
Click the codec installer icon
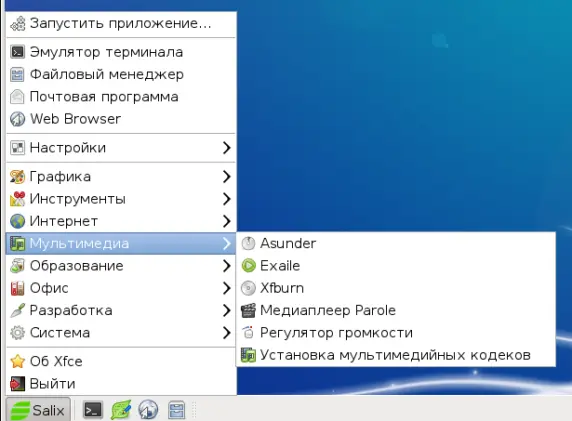pos(248,355)
